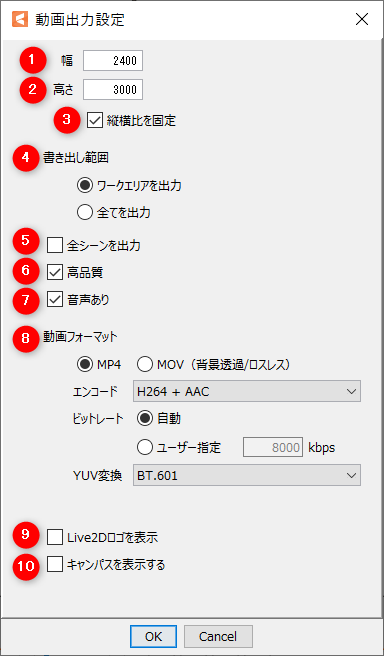Click the 高さ height input field
The width and height of the screenshot is (384, 656).
(x=113, y=90)
